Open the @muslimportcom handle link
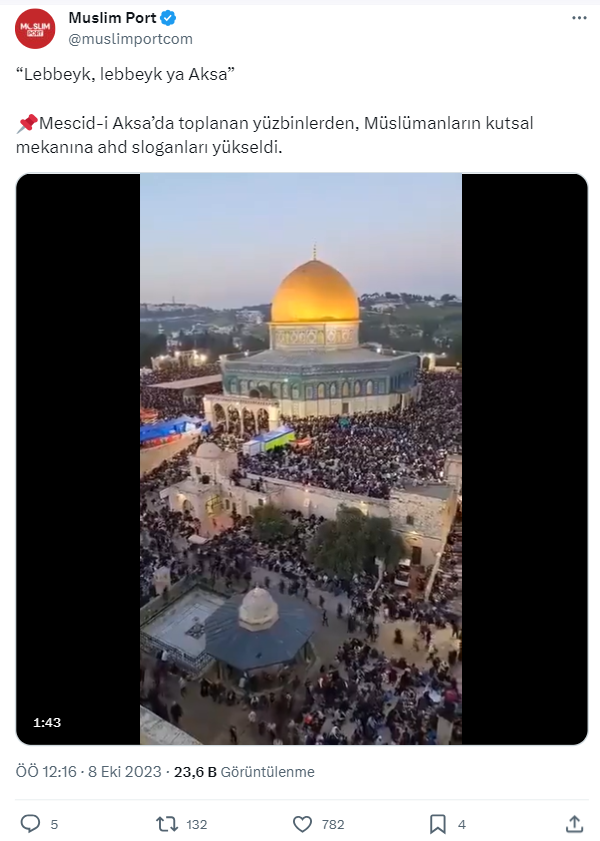Viewport: 600px width, 841px height. (130, 39)
